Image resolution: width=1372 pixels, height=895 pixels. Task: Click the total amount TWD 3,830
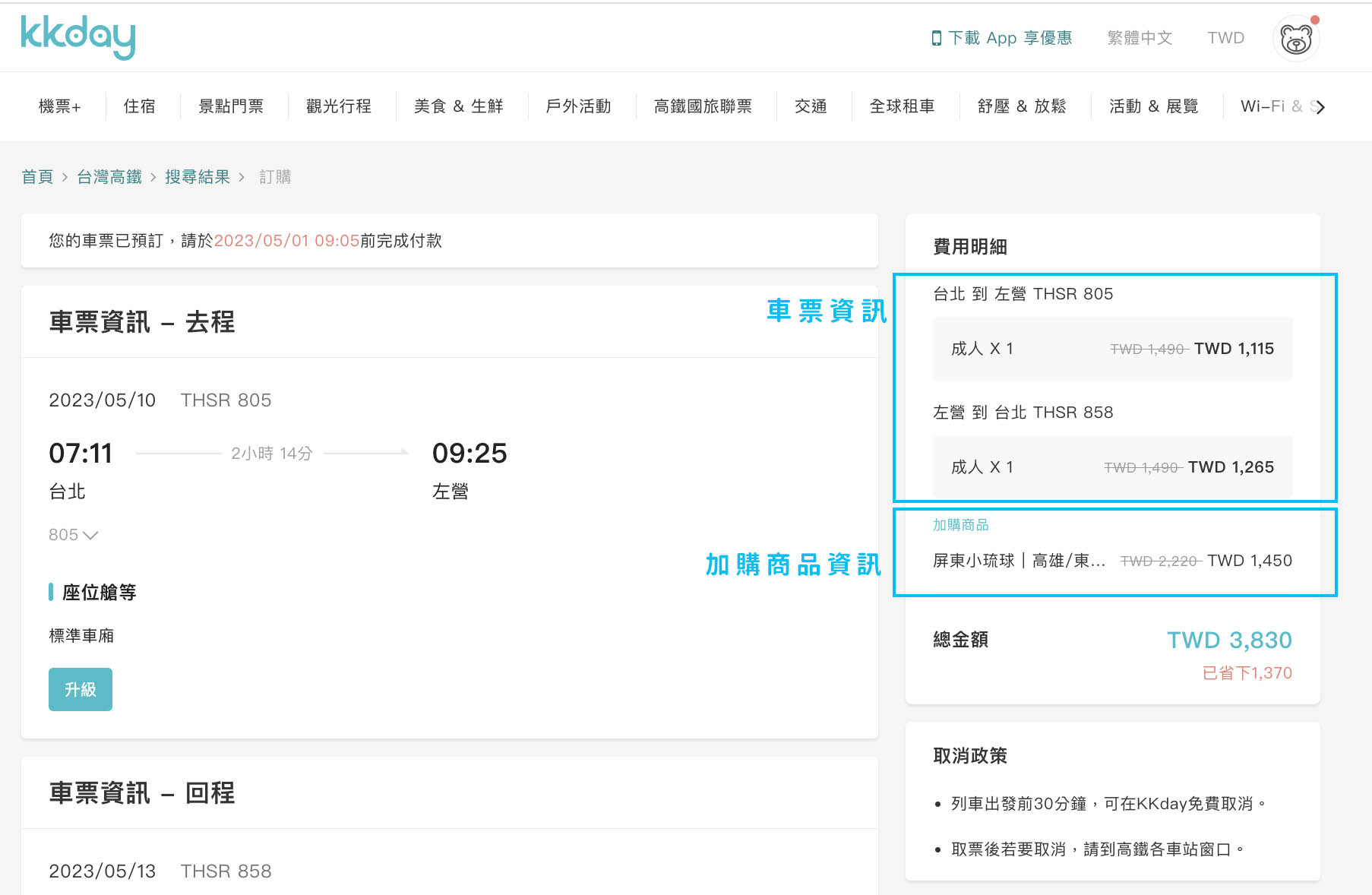pyautogui.click(x=1229, y=640)
